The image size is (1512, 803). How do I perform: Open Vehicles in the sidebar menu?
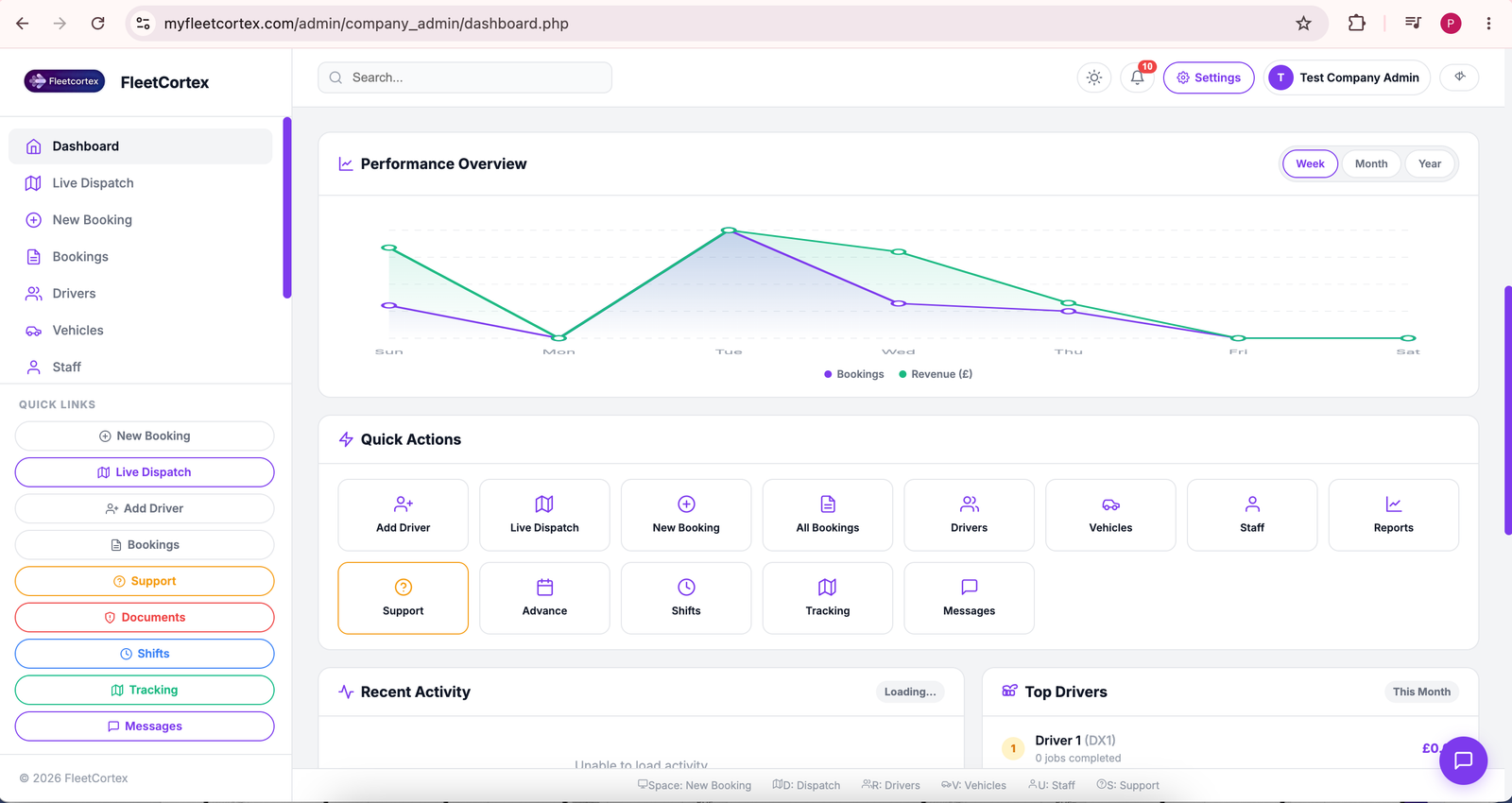141,331
